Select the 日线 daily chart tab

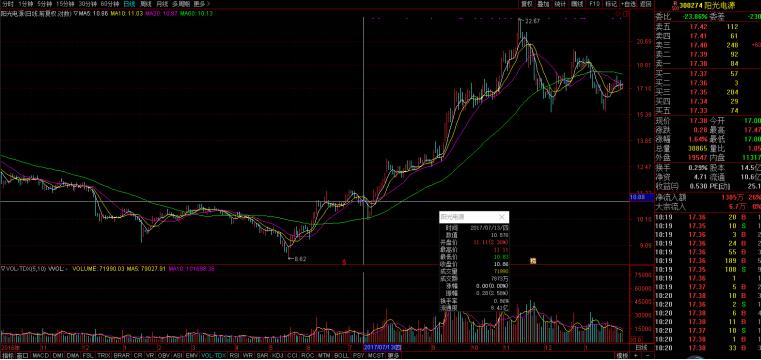pos(129,3)
